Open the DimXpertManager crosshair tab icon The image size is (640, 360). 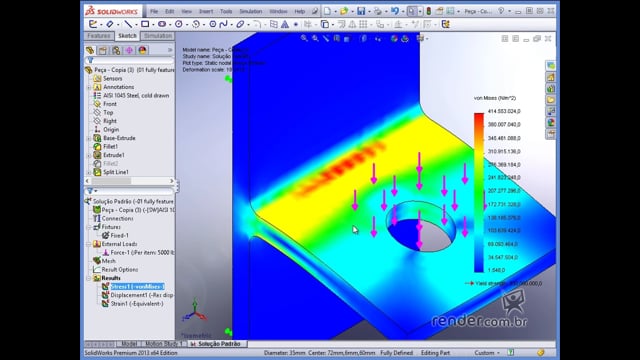129,50
